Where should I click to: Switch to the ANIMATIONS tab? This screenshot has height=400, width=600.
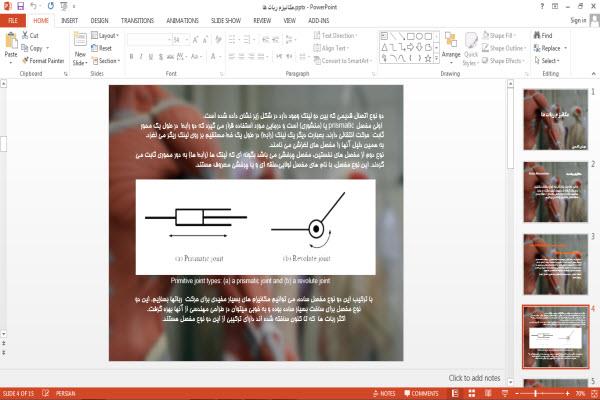tap(182, 21)
